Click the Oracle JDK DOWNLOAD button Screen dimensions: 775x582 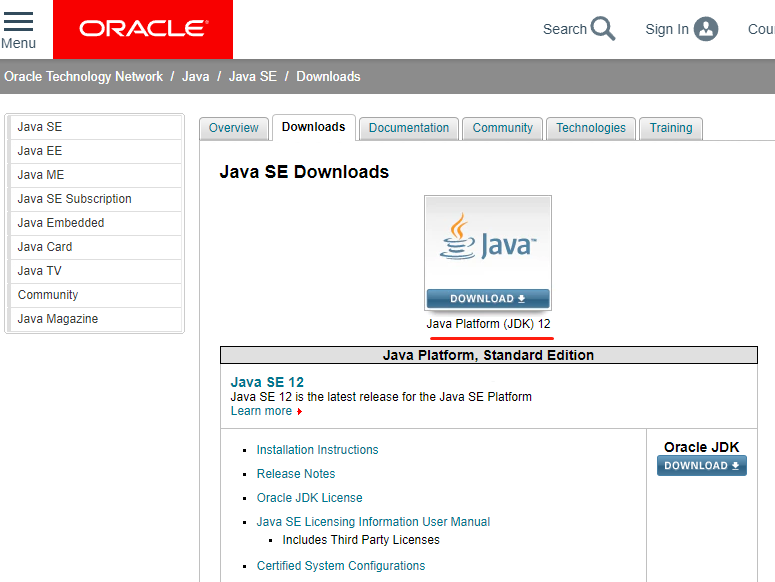(x=701, y=466)
